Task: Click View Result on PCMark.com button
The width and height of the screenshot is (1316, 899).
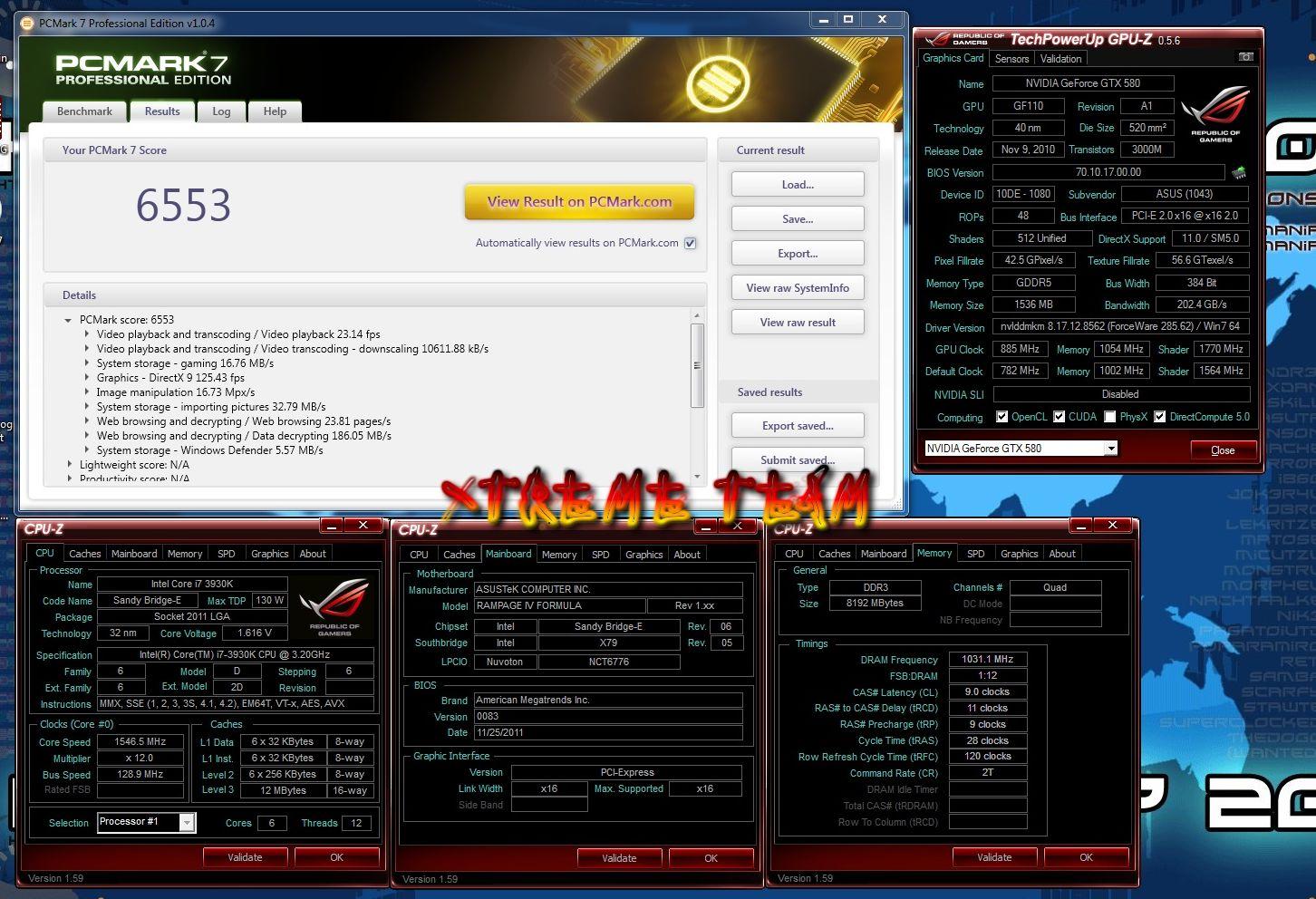Action: click(x=580, y=202)
